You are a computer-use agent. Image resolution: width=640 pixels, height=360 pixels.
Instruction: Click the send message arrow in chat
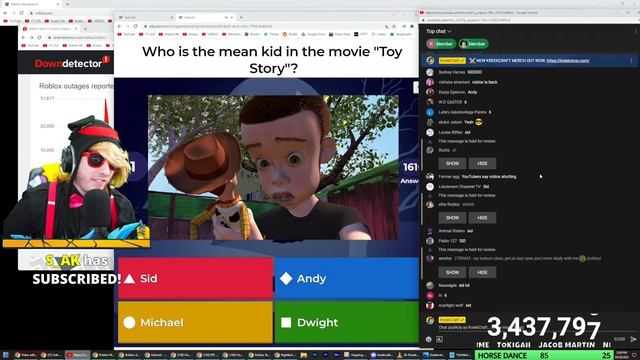(x=633, y=339)
